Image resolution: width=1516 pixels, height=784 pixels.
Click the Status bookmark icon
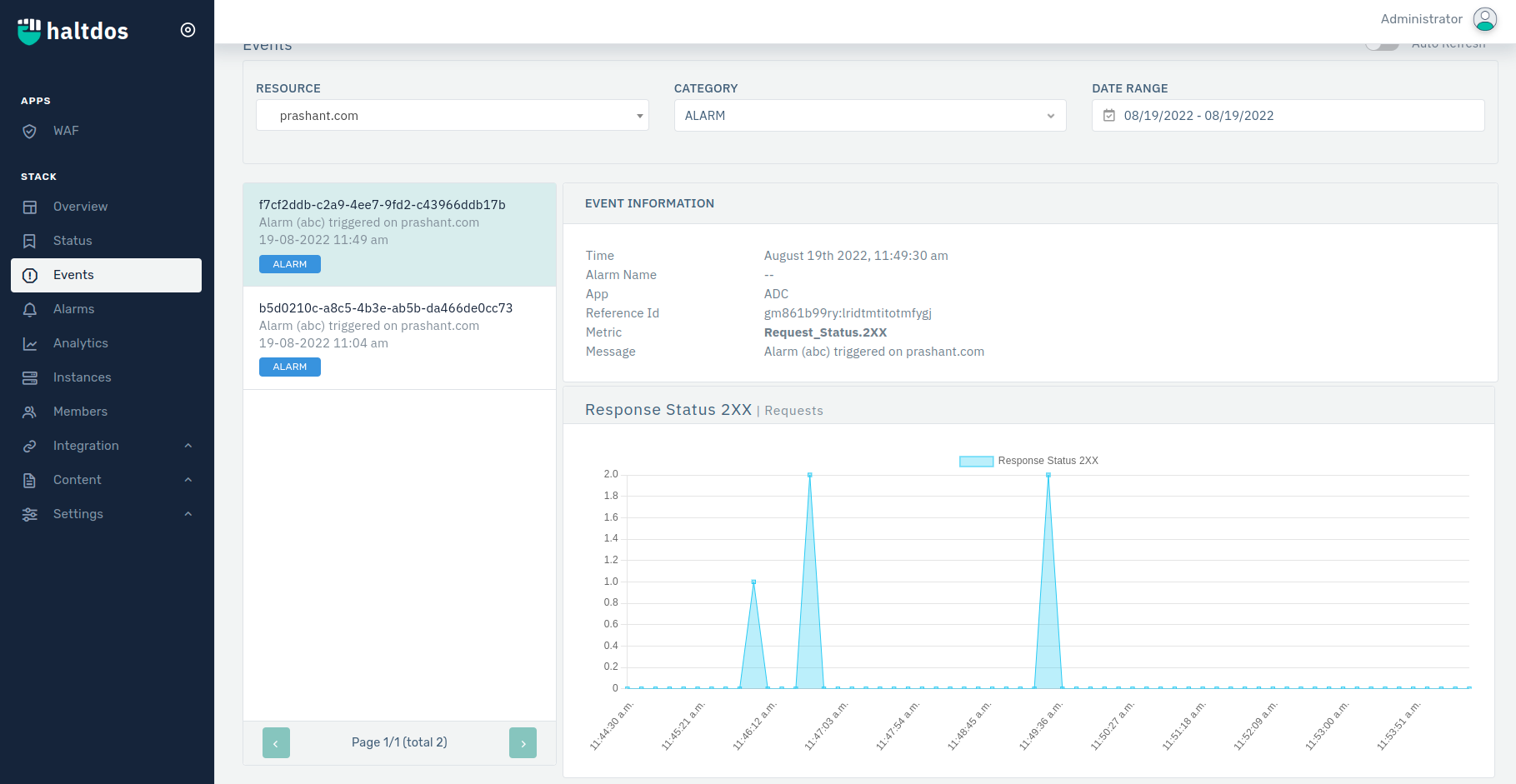(x=30, y=241)
